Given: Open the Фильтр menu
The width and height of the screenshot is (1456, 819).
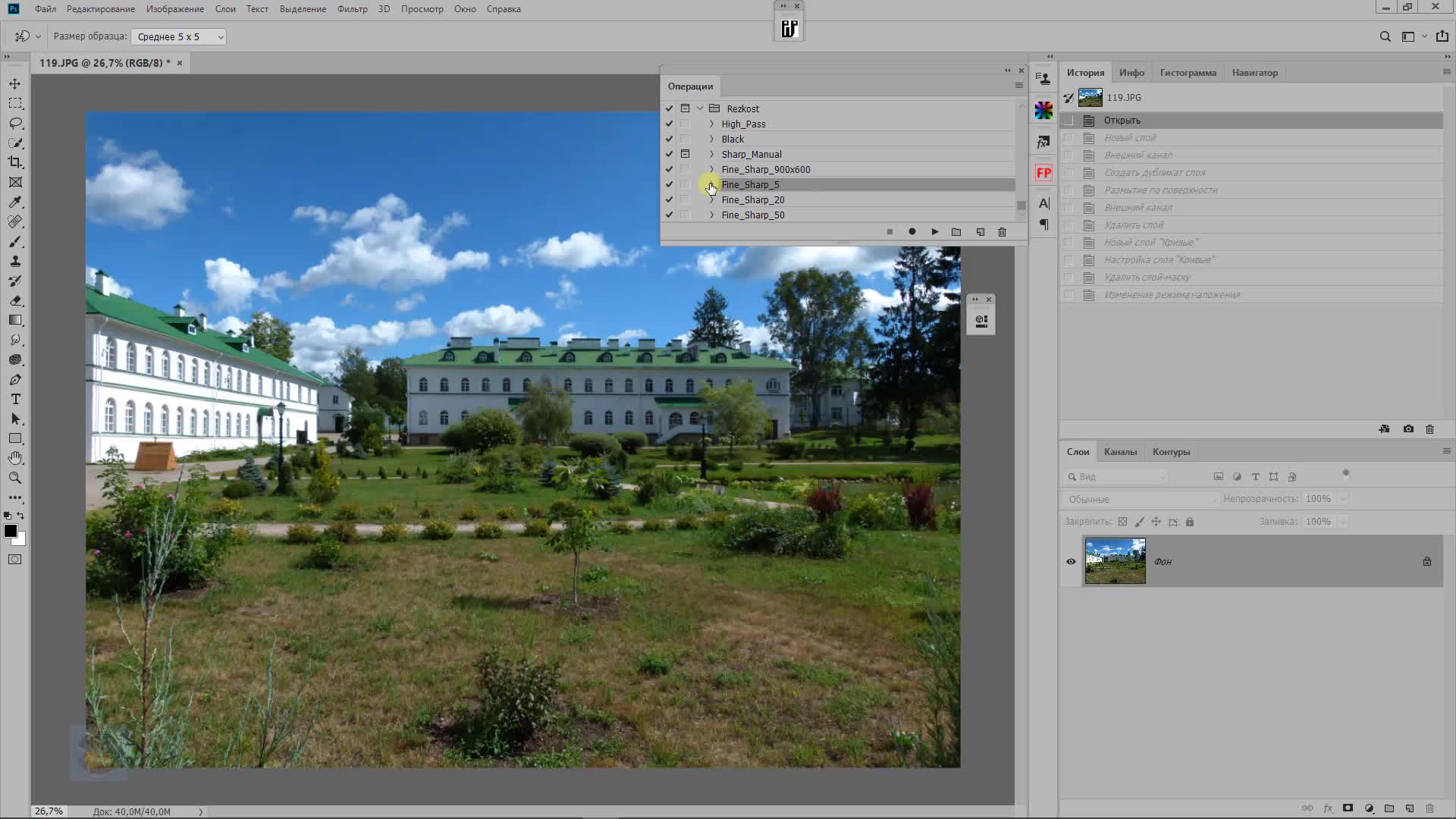Looking at the screenshot, I should coord(353,9).
